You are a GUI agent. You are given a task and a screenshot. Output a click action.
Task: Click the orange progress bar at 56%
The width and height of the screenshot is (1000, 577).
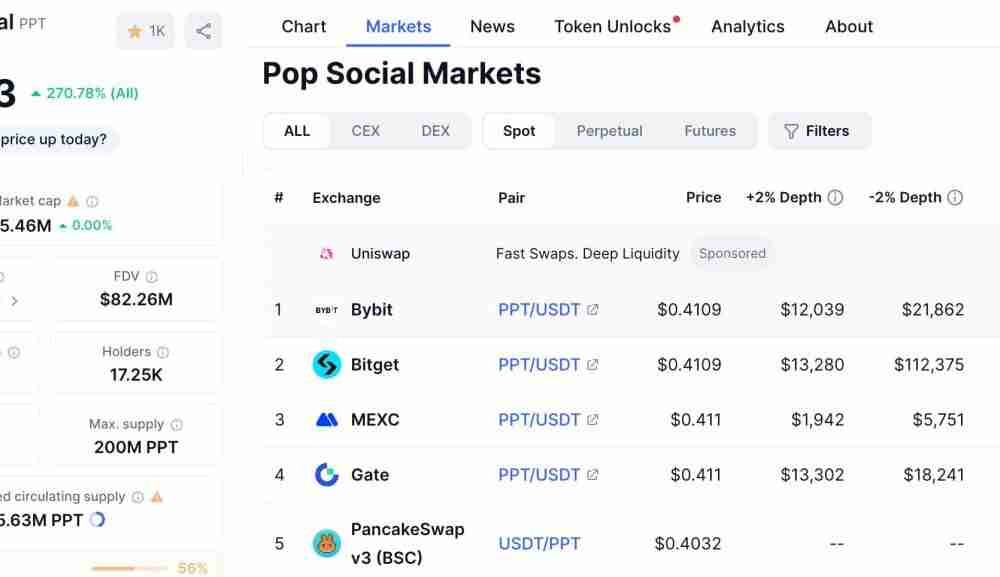point(128,568)
